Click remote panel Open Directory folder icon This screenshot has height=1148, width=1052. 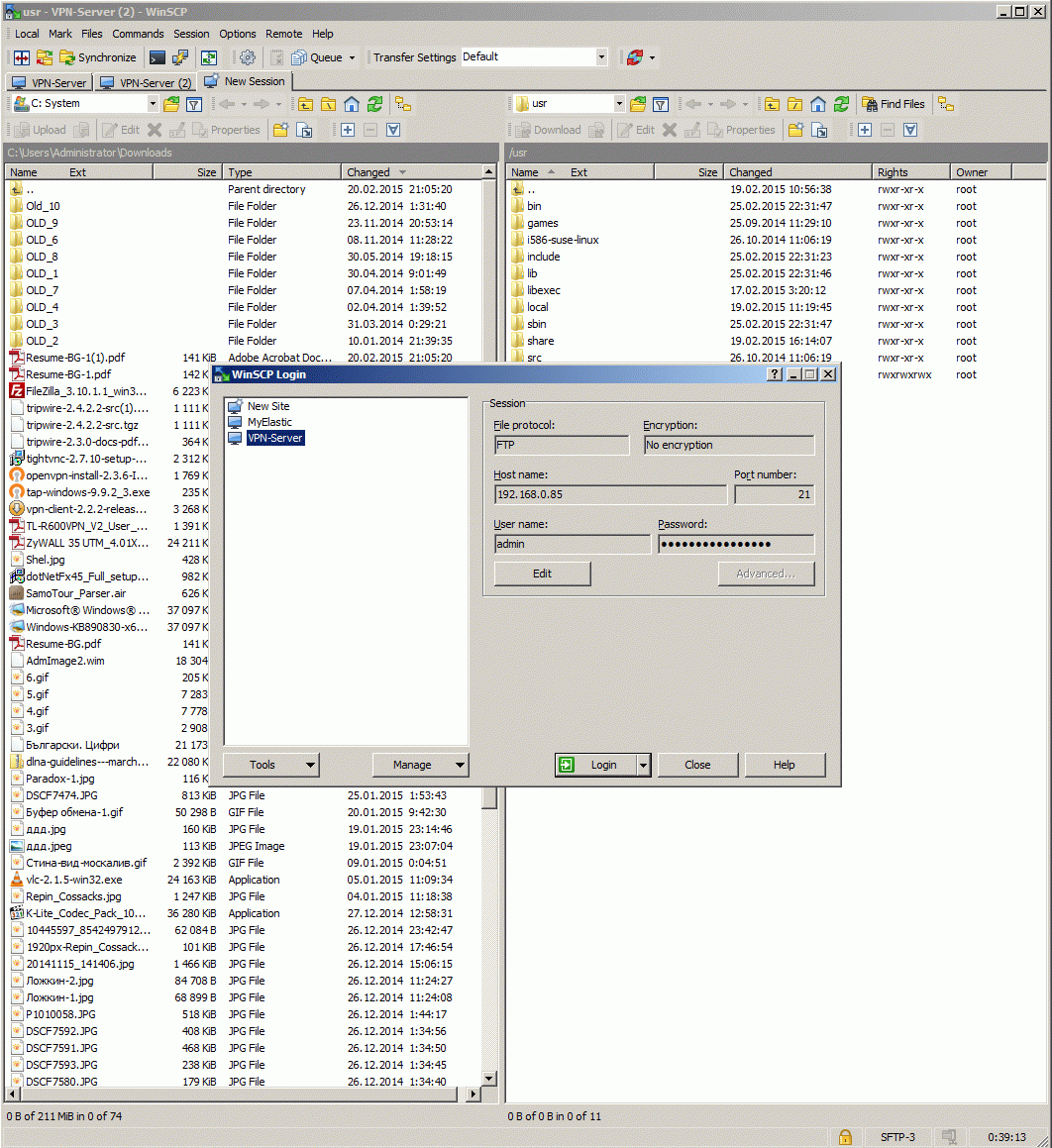638,104
